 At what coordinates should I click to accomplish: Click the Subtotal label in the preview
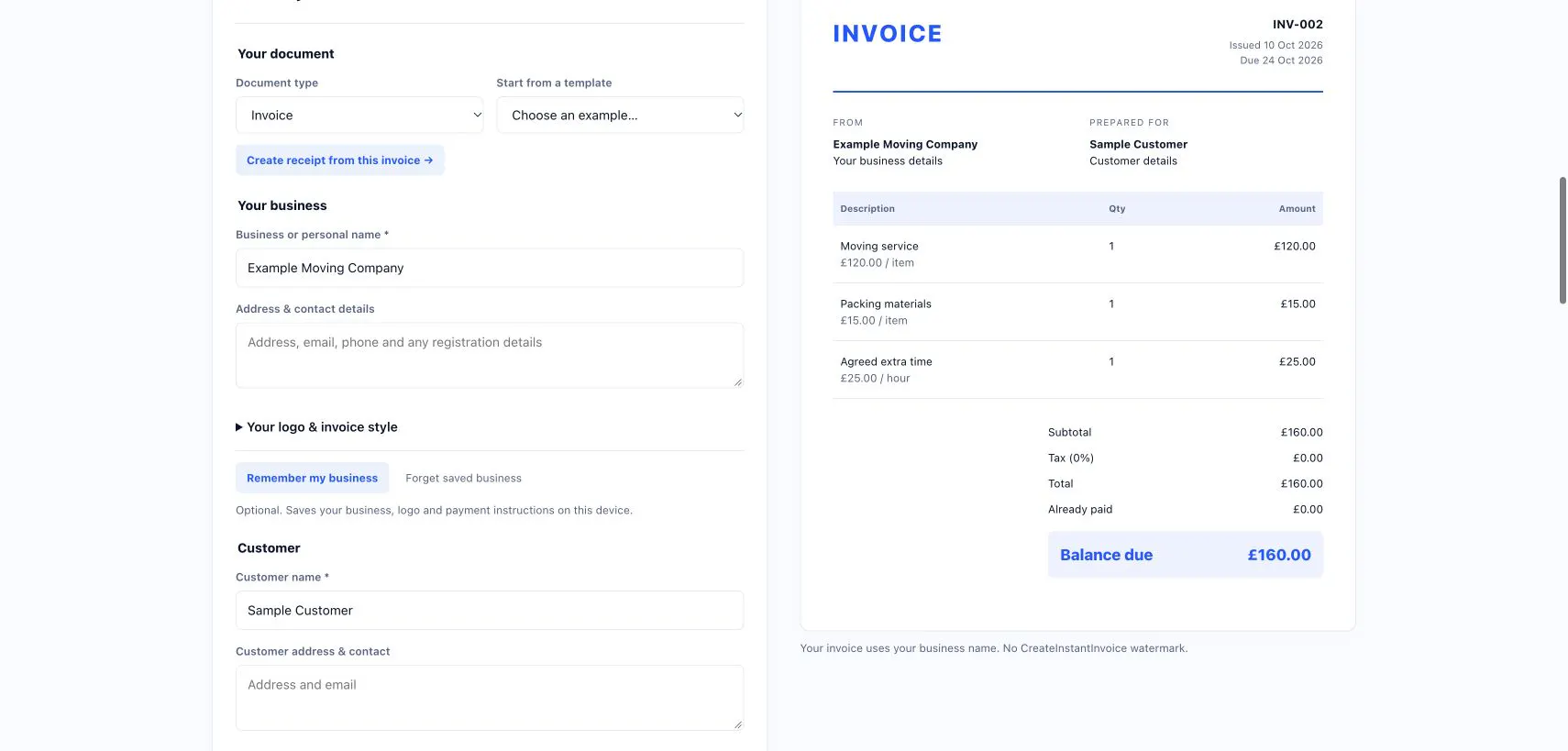point(1069,433)
